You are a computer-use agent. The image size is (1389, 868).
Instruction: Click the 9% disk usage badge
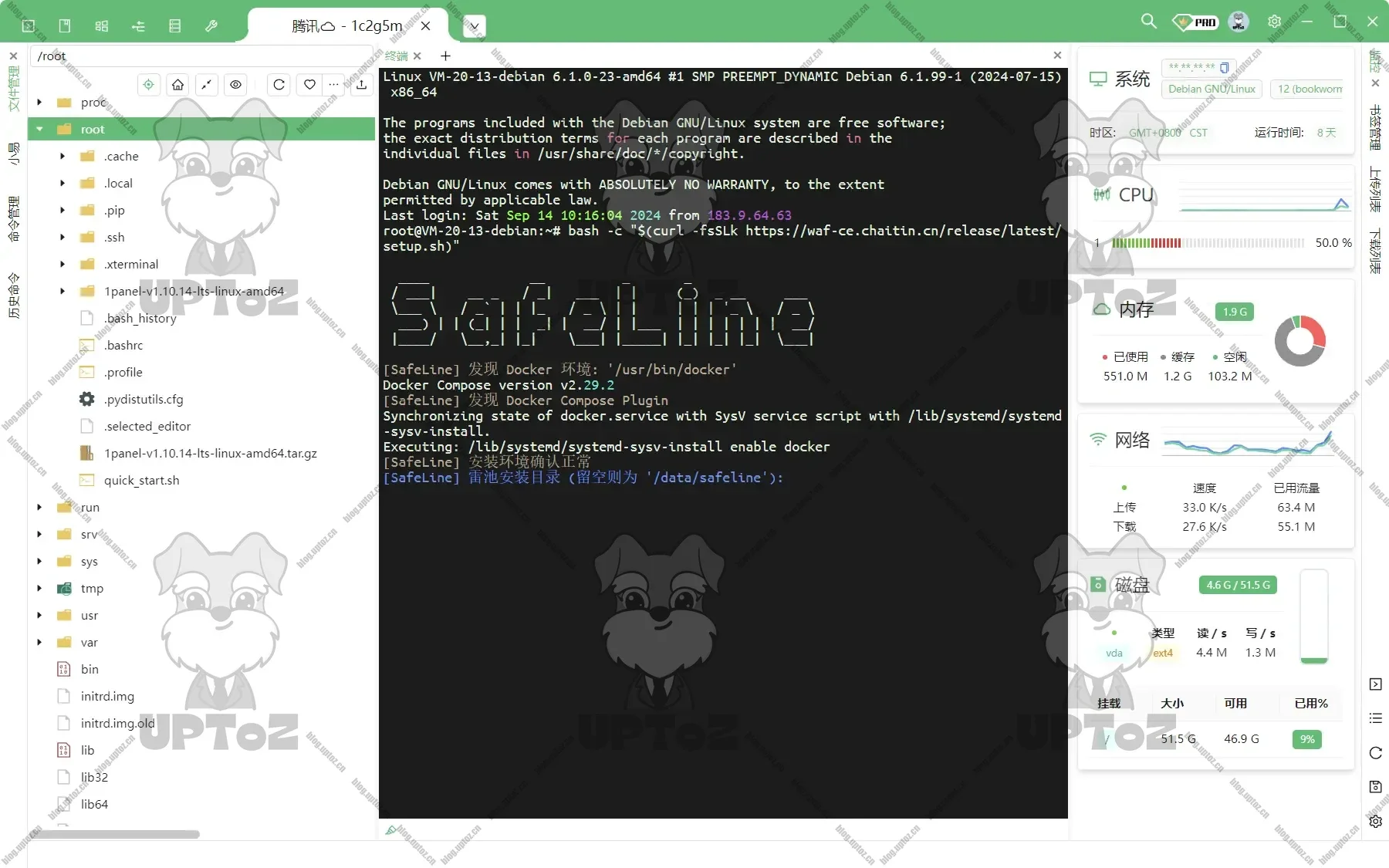coord(1307,739)
